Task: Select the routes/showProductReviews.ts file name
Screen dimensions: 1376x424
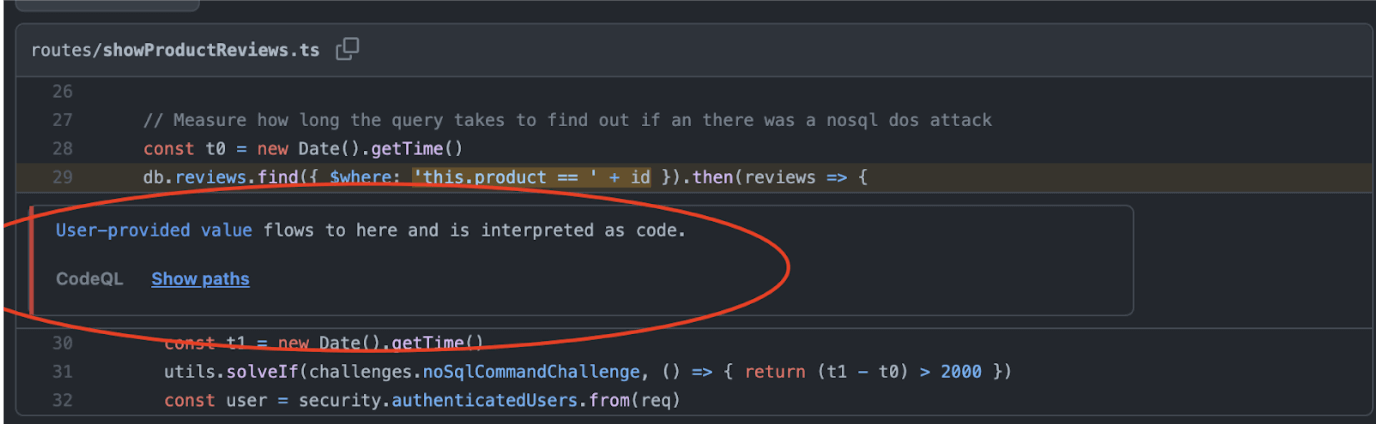Action: pyautogui.click(x=176, y=50)
